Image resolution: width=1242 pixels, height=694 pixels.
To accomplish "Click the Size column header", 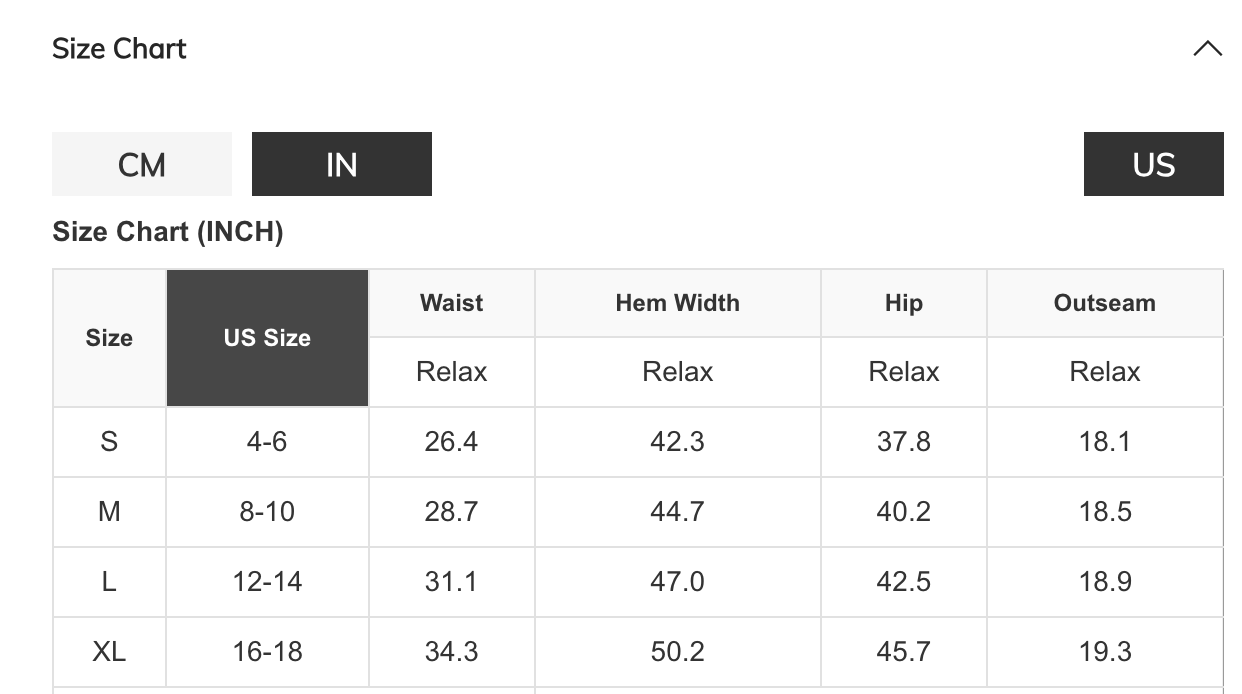I will point(109,338).
